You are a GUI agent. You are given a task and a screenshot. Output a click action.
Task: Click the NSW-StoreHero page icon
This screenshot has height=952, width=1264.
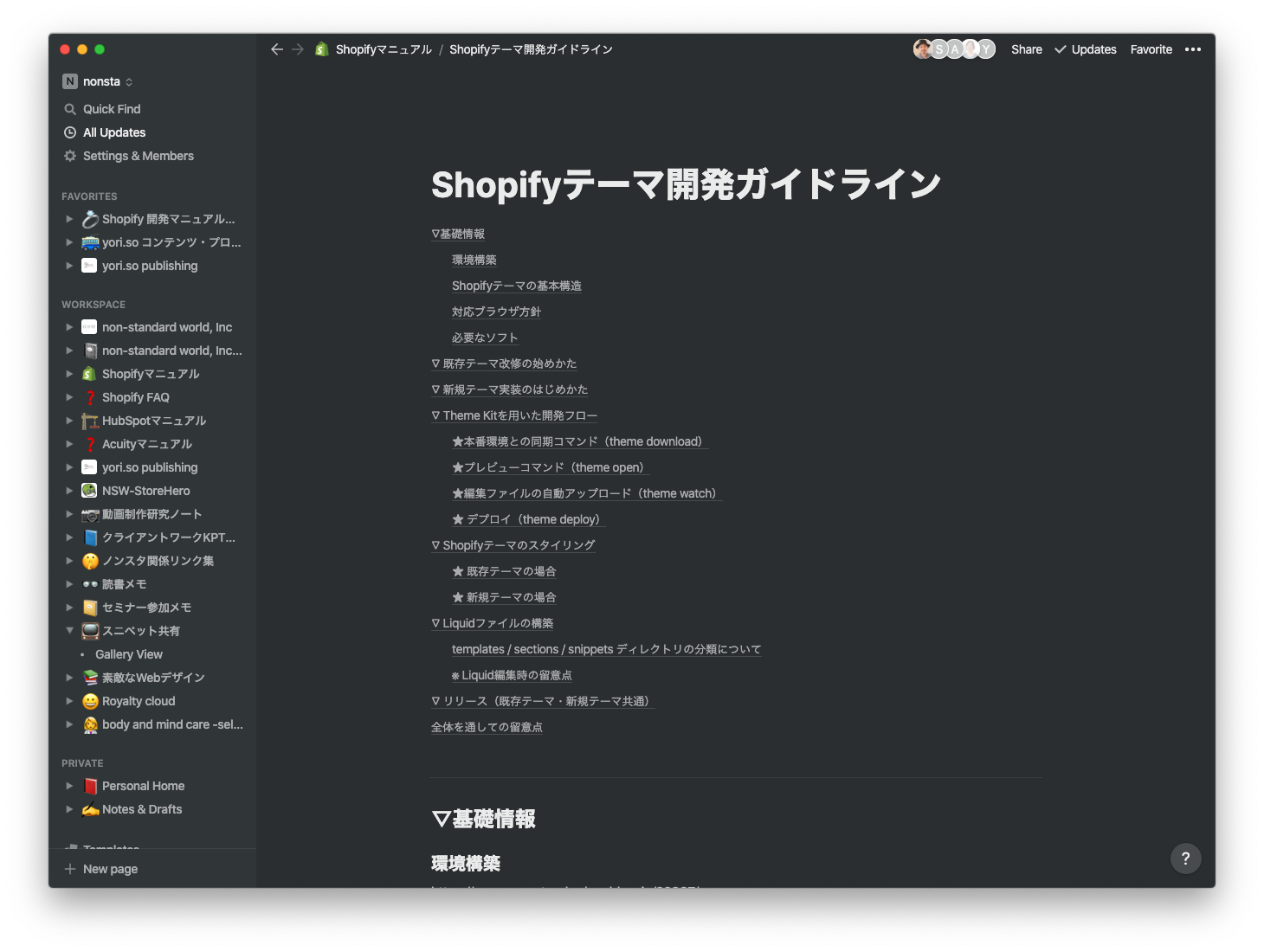(x=90, y=491)
